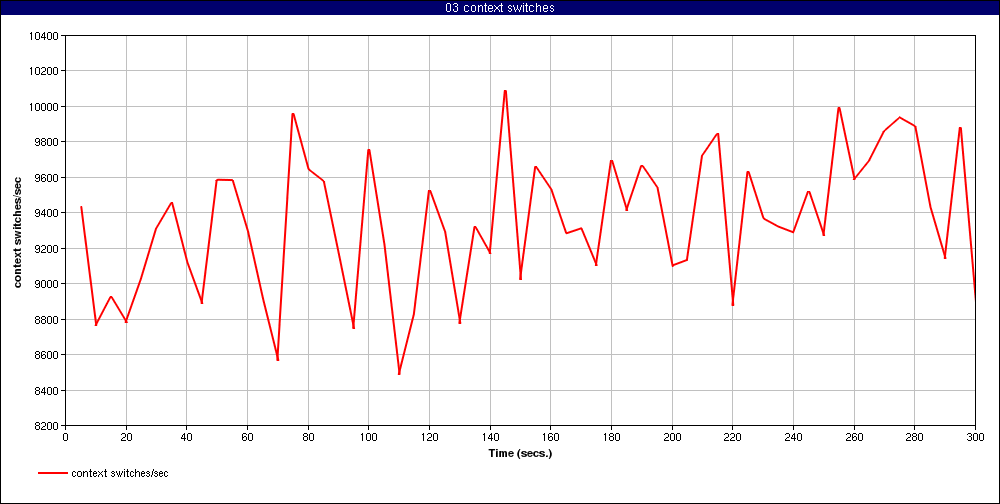Click the 300 x-axis tick label

975,436
